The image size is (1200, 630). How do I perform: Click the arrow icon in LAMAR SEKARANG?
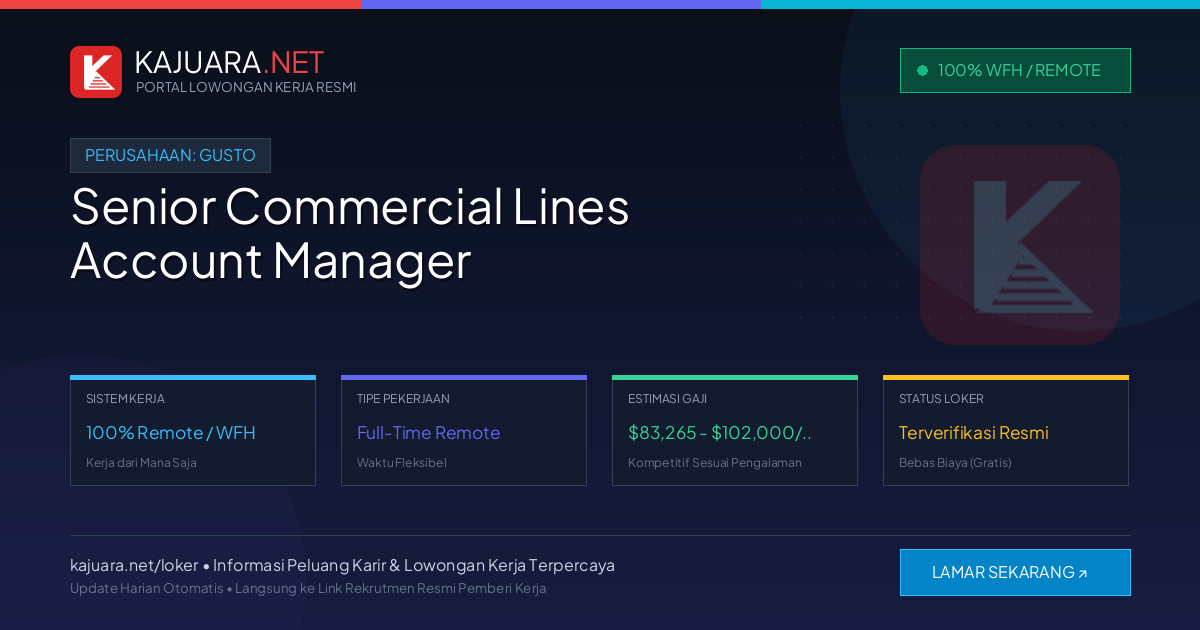[x=1082, y=574]
